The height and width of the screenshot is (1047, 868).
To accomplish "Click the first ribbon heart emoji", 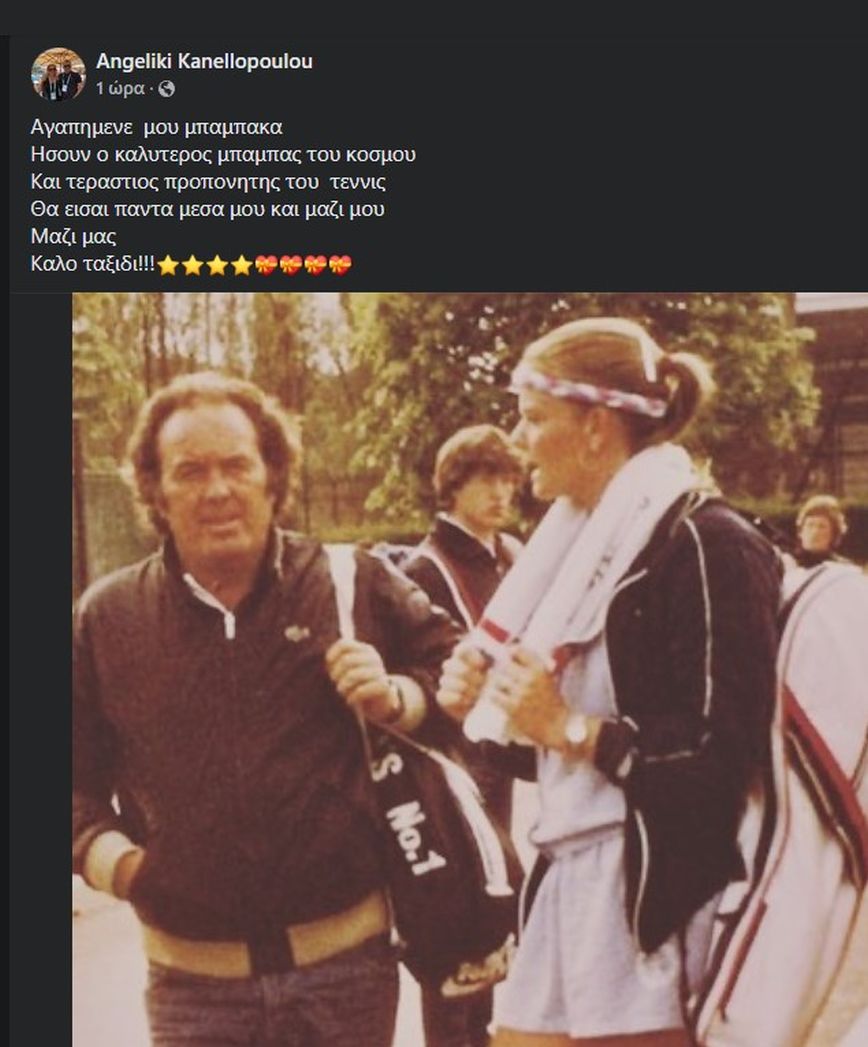I will (x=266, y=265).
